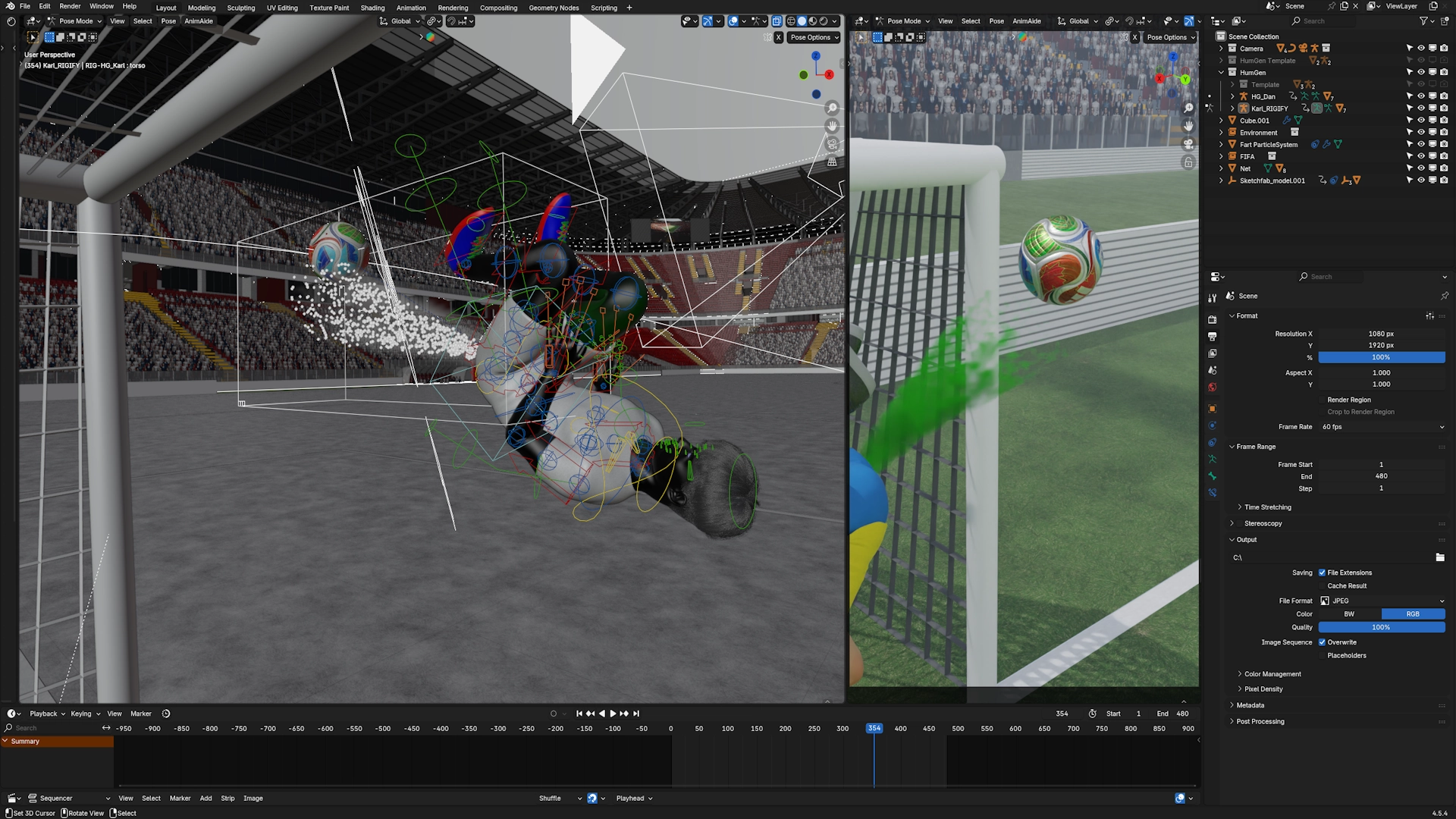Image resolution: width=1456 pixels, height=819 pixels.
Task: Expand the Color Management panel
Action: [x=1272, y=674]
